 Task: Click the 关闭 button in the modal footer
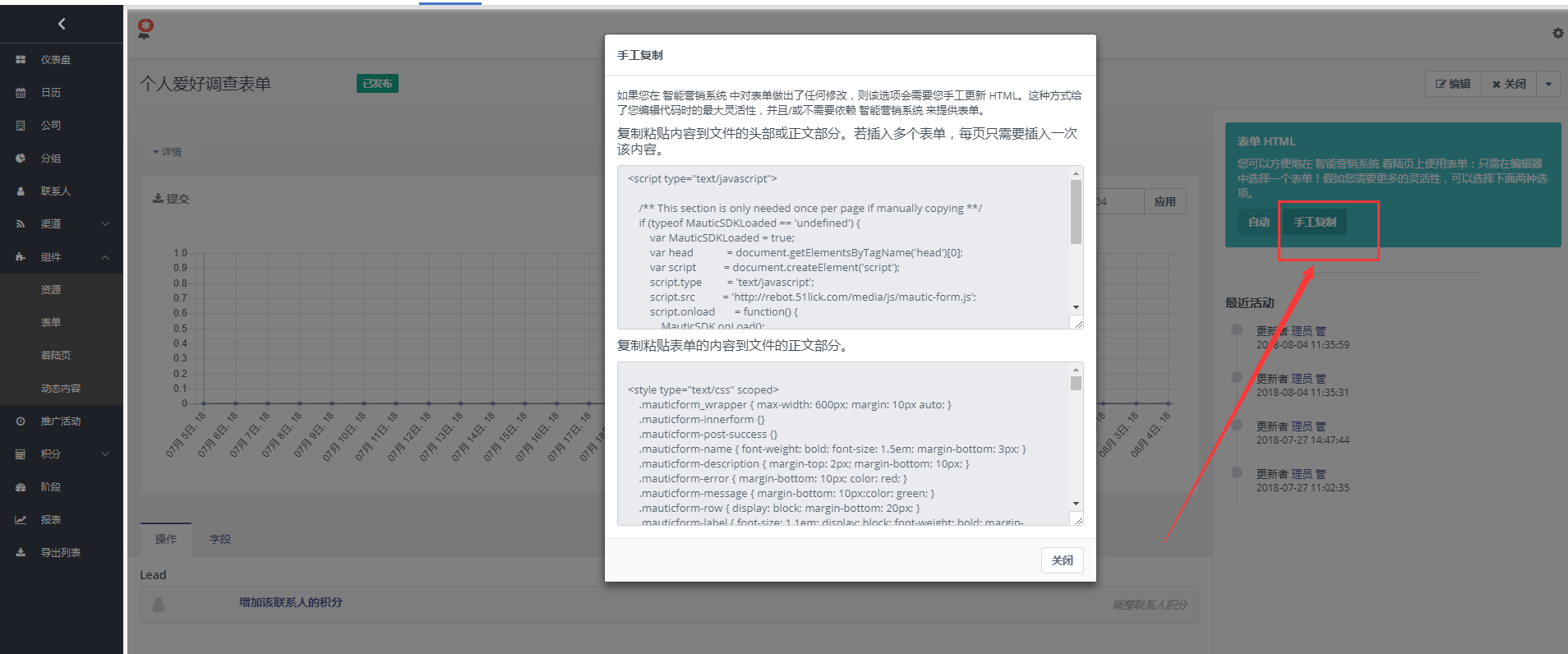pos(1062,560)
